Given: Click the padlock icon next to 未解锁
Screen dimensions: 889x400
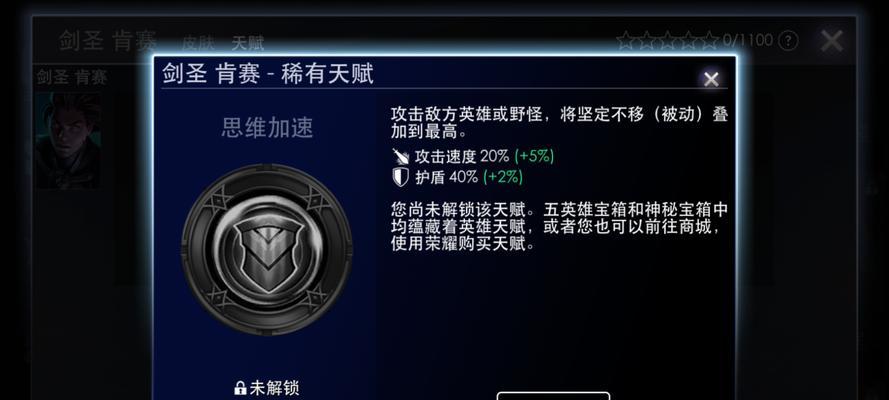Looking at the screenshot, I should tap(240, 388).
